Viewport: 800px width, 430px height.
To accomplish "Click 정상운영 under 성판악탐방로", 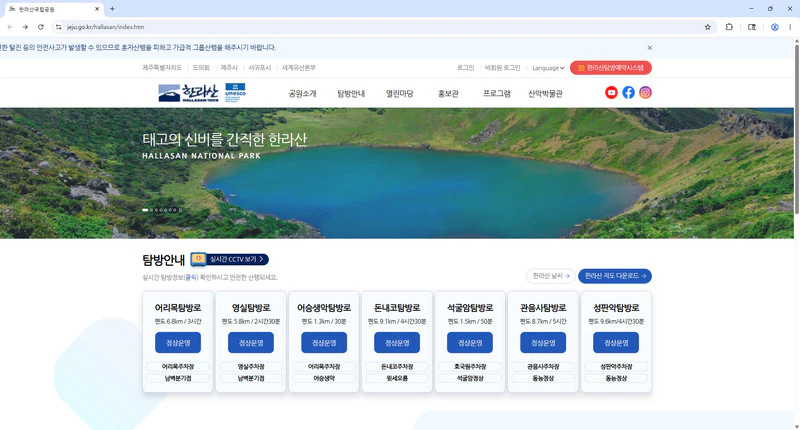I will click(616, 343).
